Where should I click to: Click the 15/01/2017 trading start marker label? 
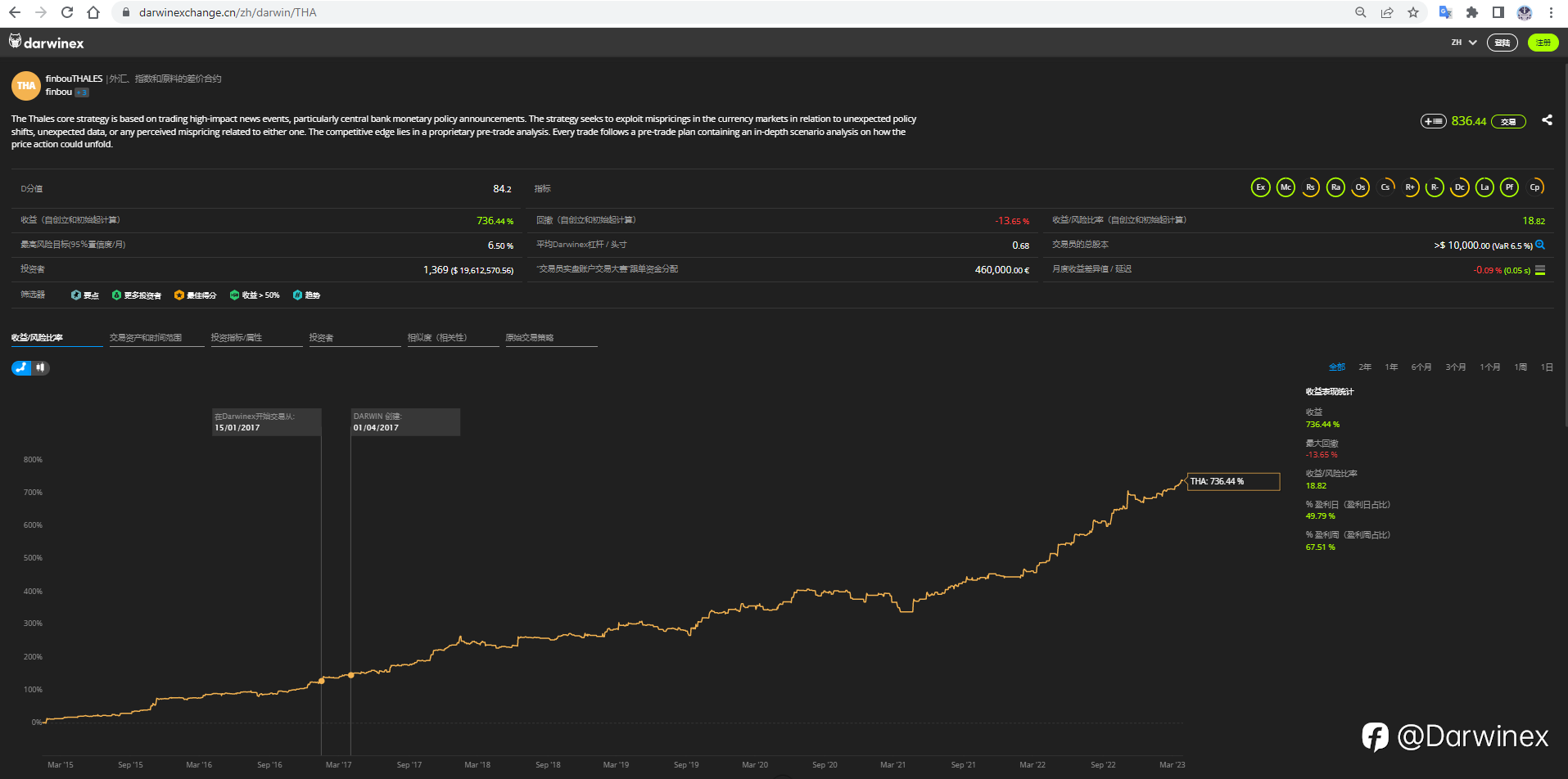(x=266, y=422)
